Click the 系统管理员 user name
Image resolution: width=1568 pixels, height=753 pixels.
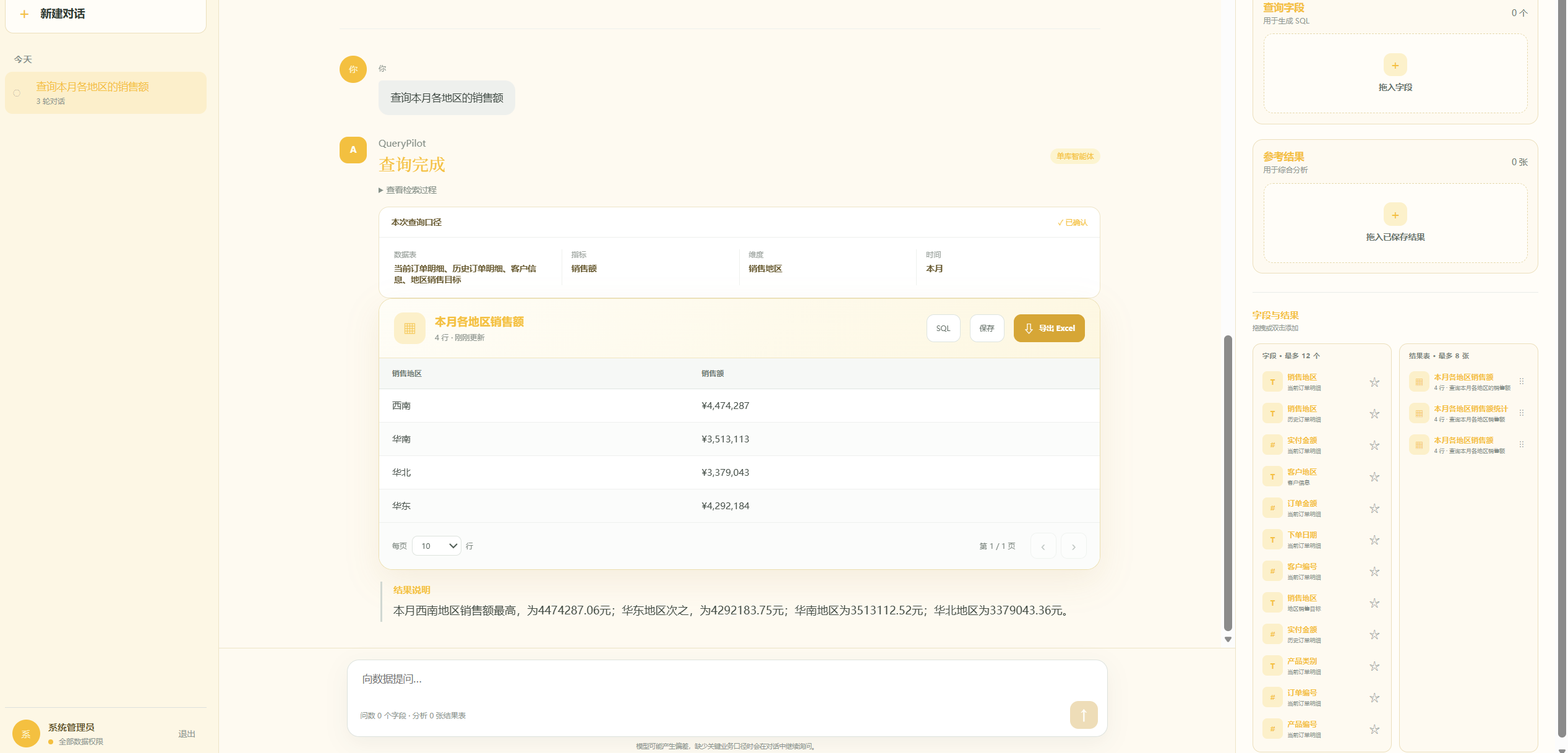(71, 728)
